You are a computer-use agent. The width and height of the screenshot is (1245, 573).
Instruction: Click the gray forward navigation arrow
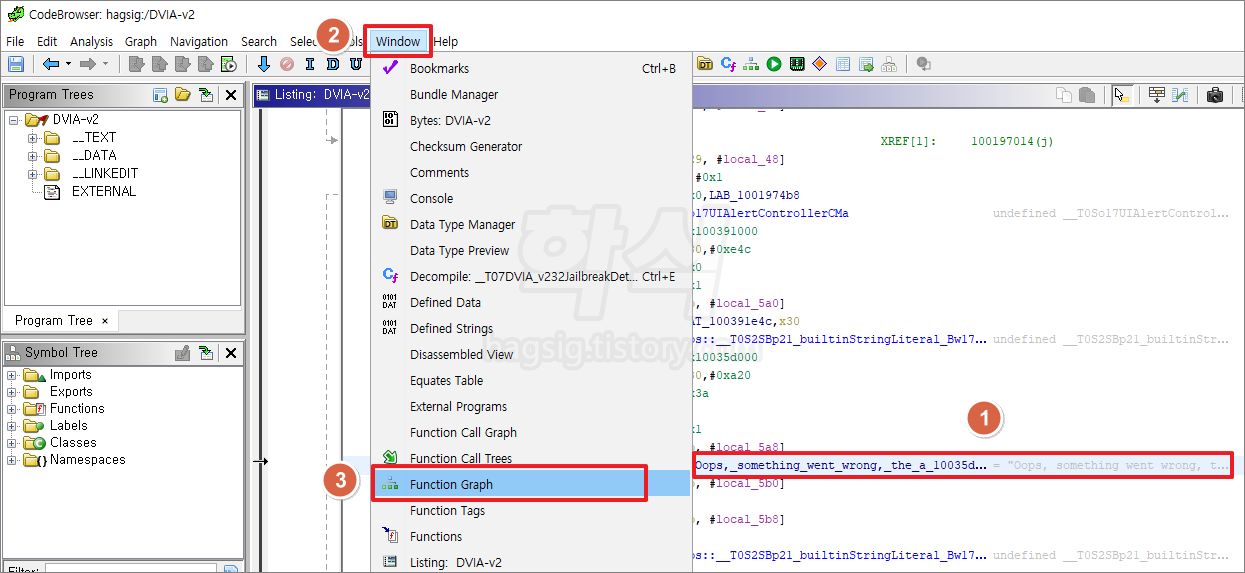[x=88, y=64]
